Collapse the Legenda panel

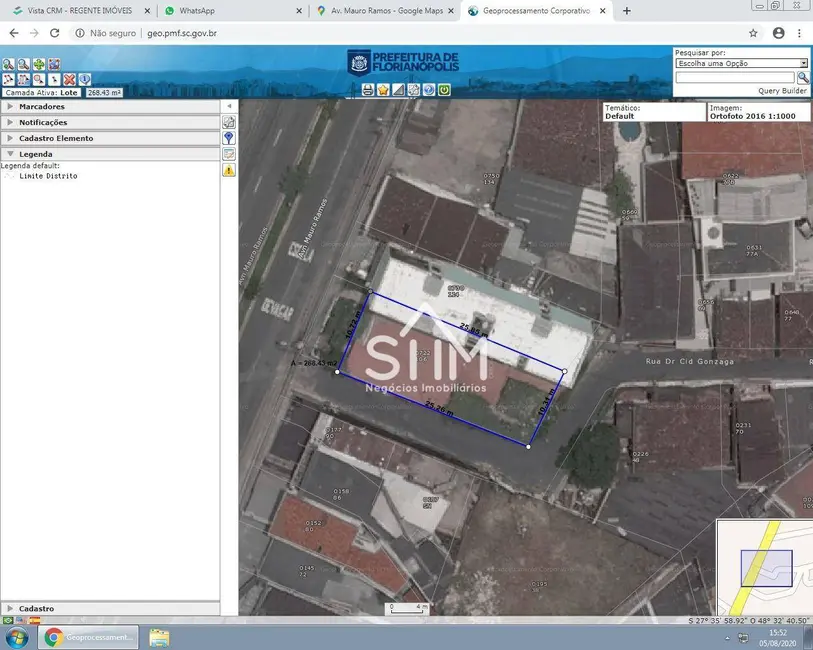[x=36, y=154]
